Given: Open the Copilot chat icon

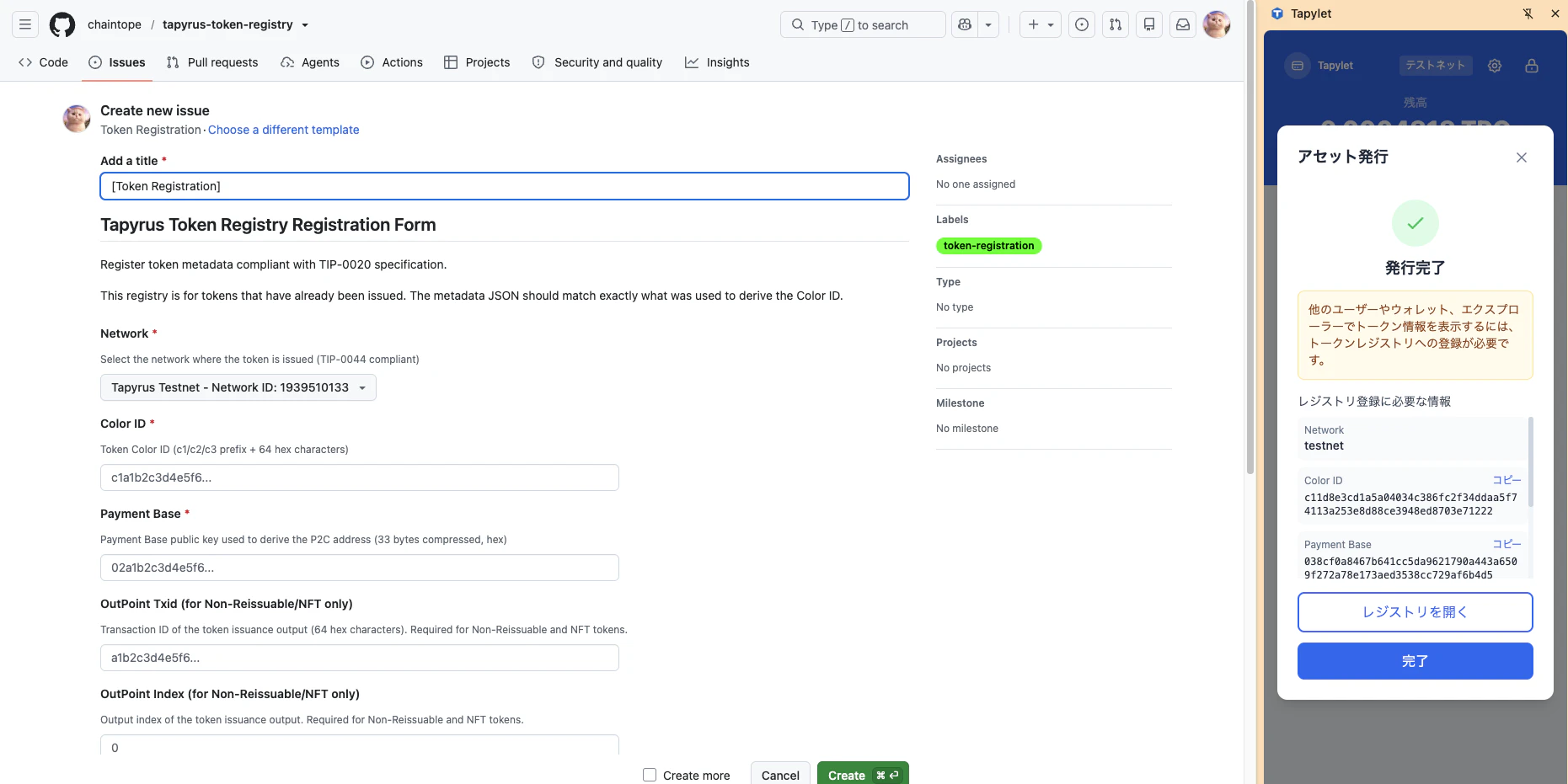Looking at the screenshot, I should click(965, 24).
